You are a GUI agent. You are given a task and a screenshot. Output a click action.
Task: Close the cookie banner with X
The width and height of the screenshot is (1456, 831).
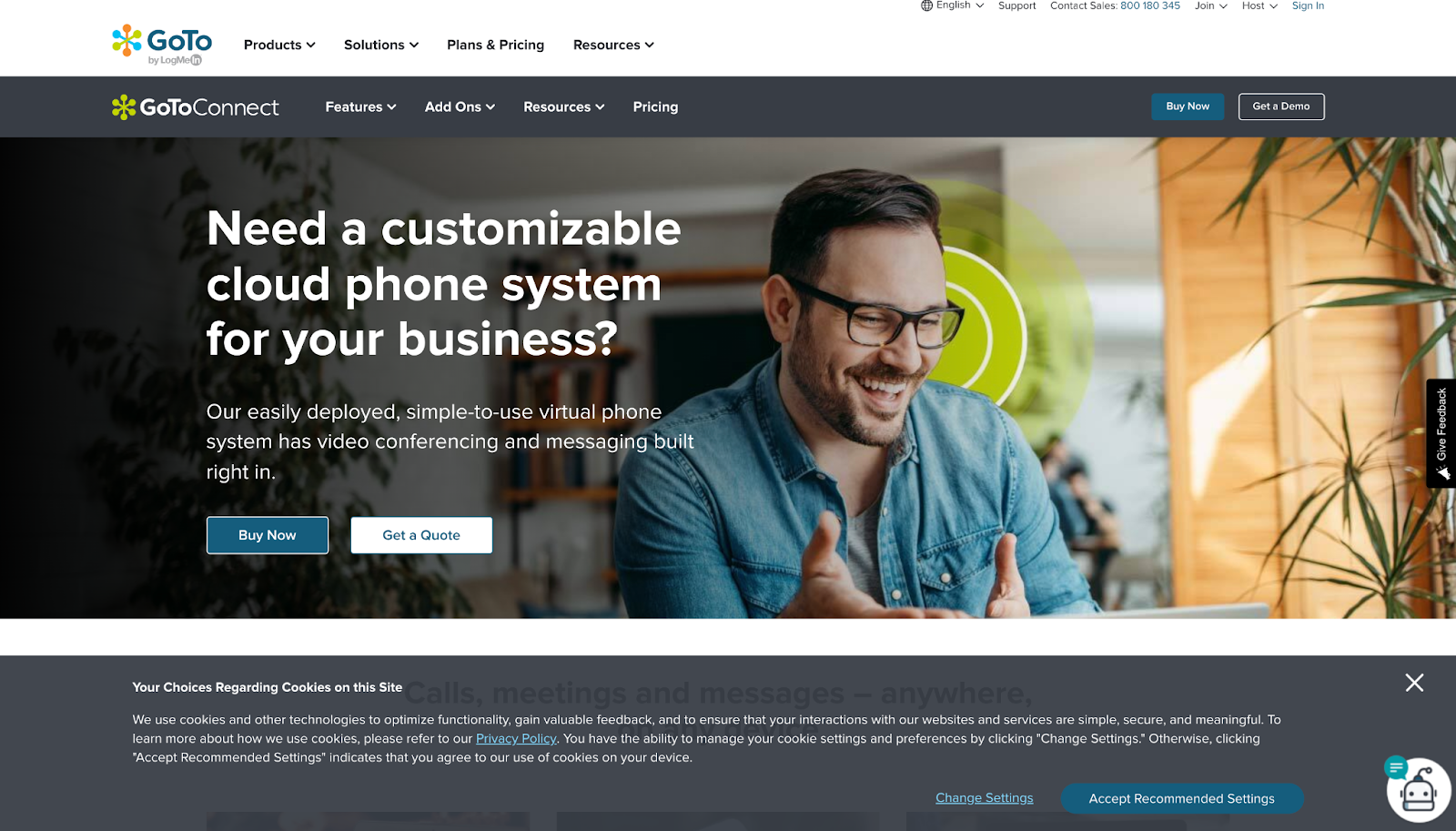point(1414,683)
